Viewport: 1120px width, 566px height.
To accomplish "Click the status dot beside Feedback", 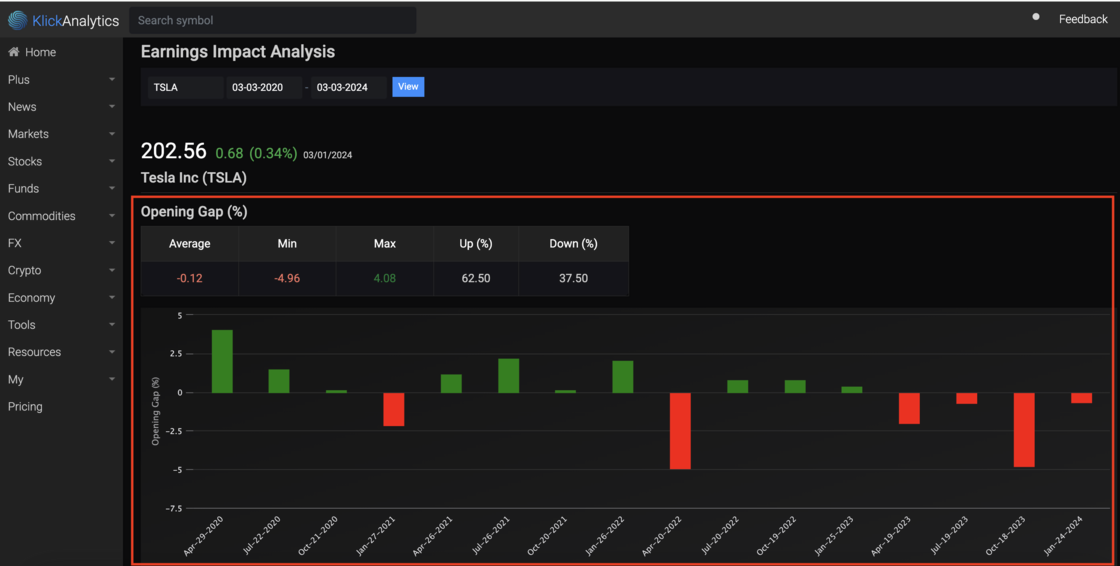I will [1036, 16].
